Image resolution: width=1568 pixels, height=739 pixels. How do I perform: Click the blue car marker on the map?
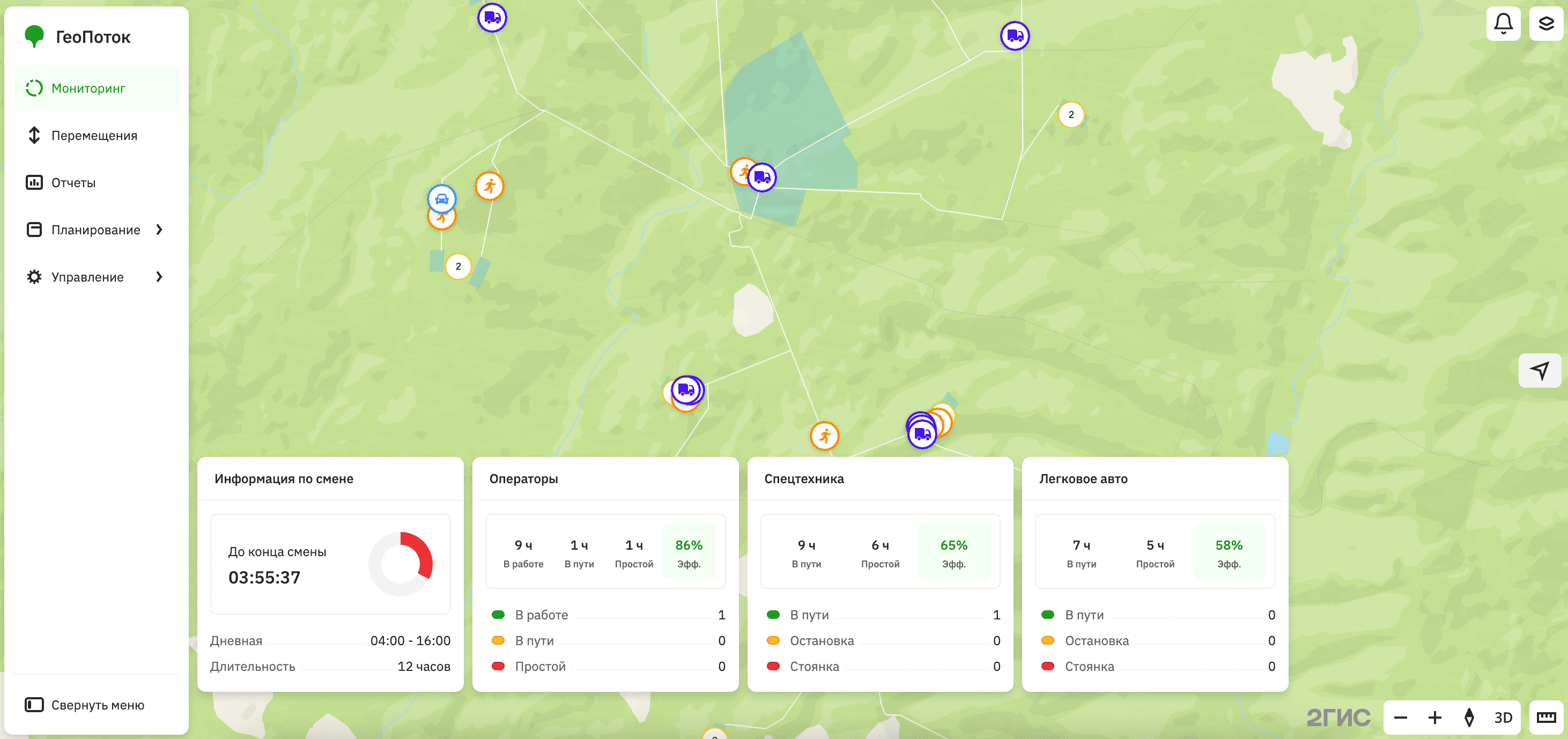441,198
